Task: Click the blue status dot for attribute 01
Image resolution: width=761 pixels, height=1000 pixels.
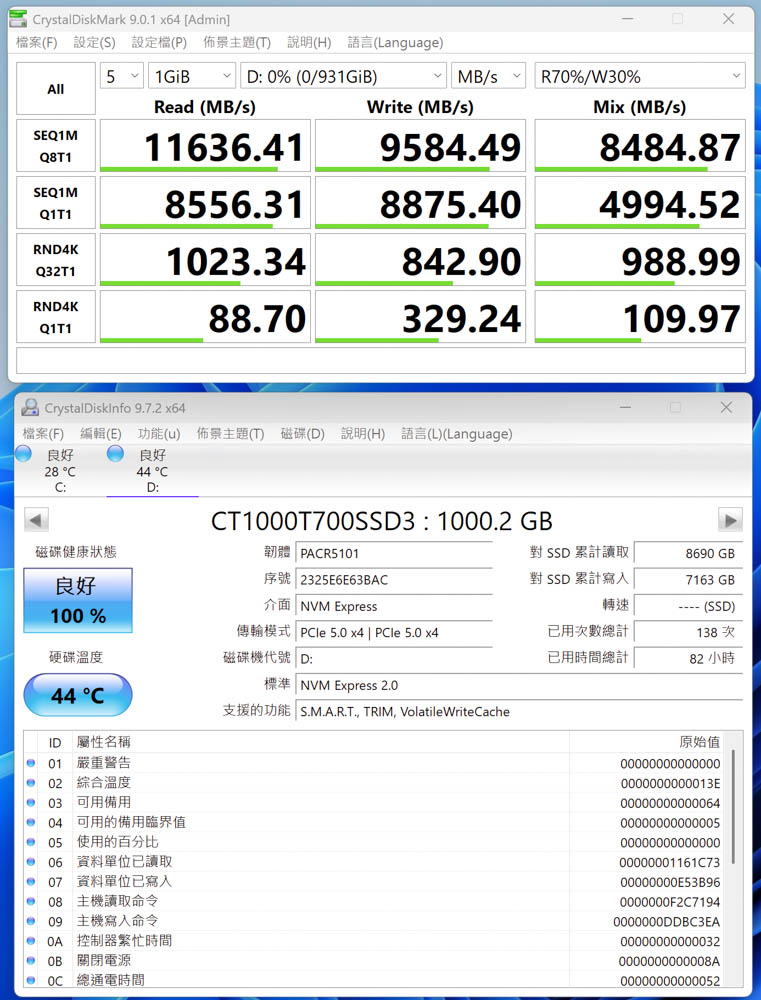Action: (31, 764)
